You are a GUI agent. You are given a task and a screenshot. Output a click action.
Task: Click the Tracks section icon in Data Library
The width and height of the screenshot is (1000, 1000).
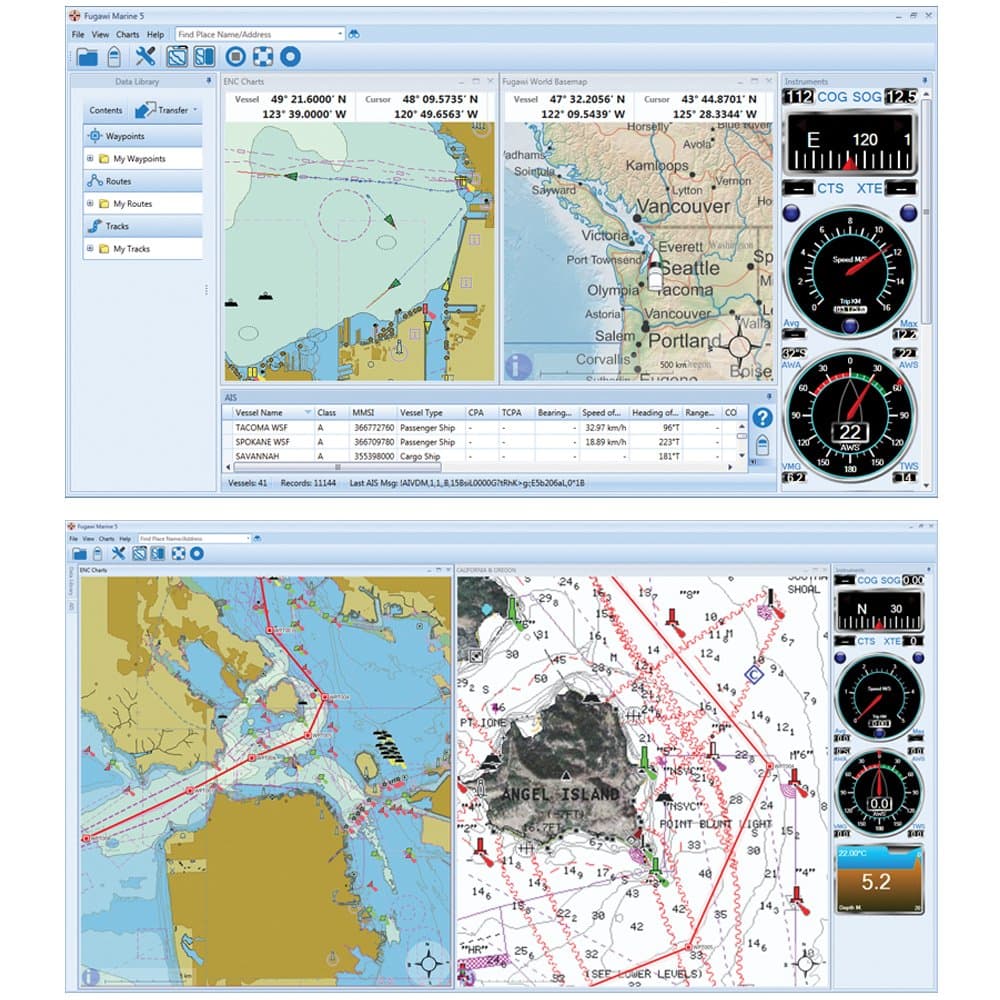tap(96, 224)
